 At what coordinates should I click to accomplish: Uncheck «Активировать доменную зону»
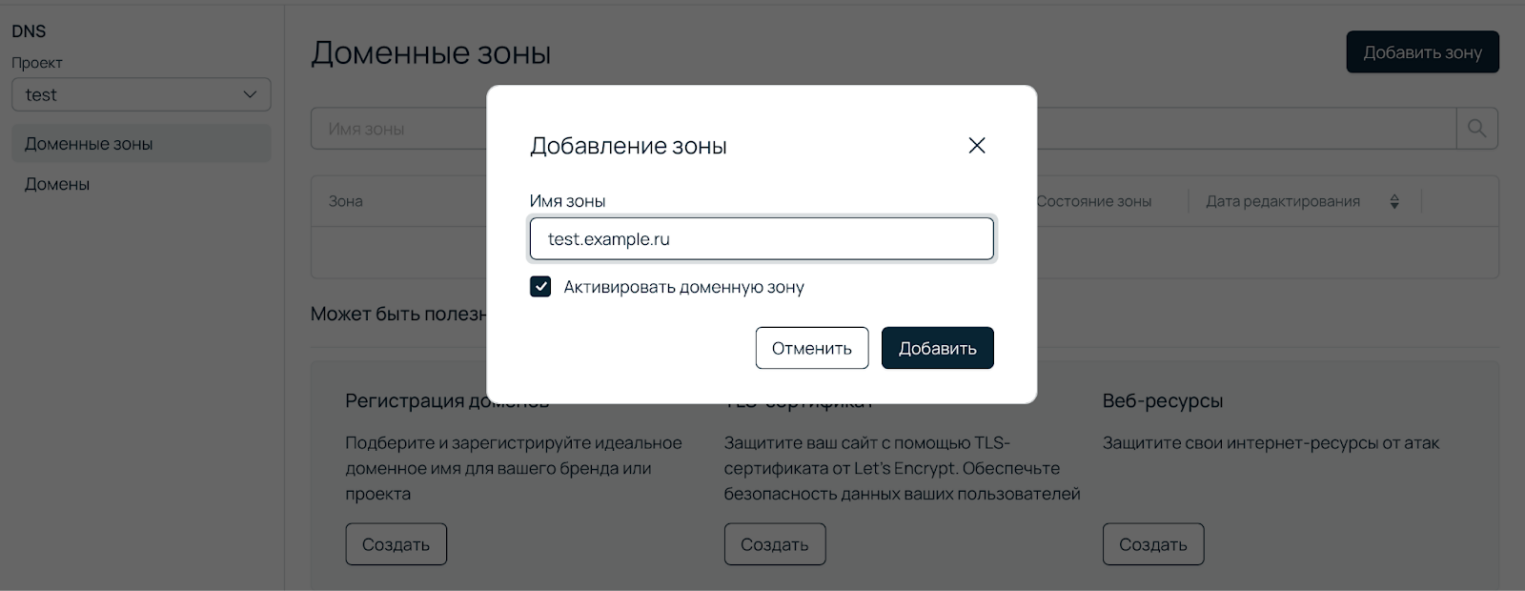540,286
